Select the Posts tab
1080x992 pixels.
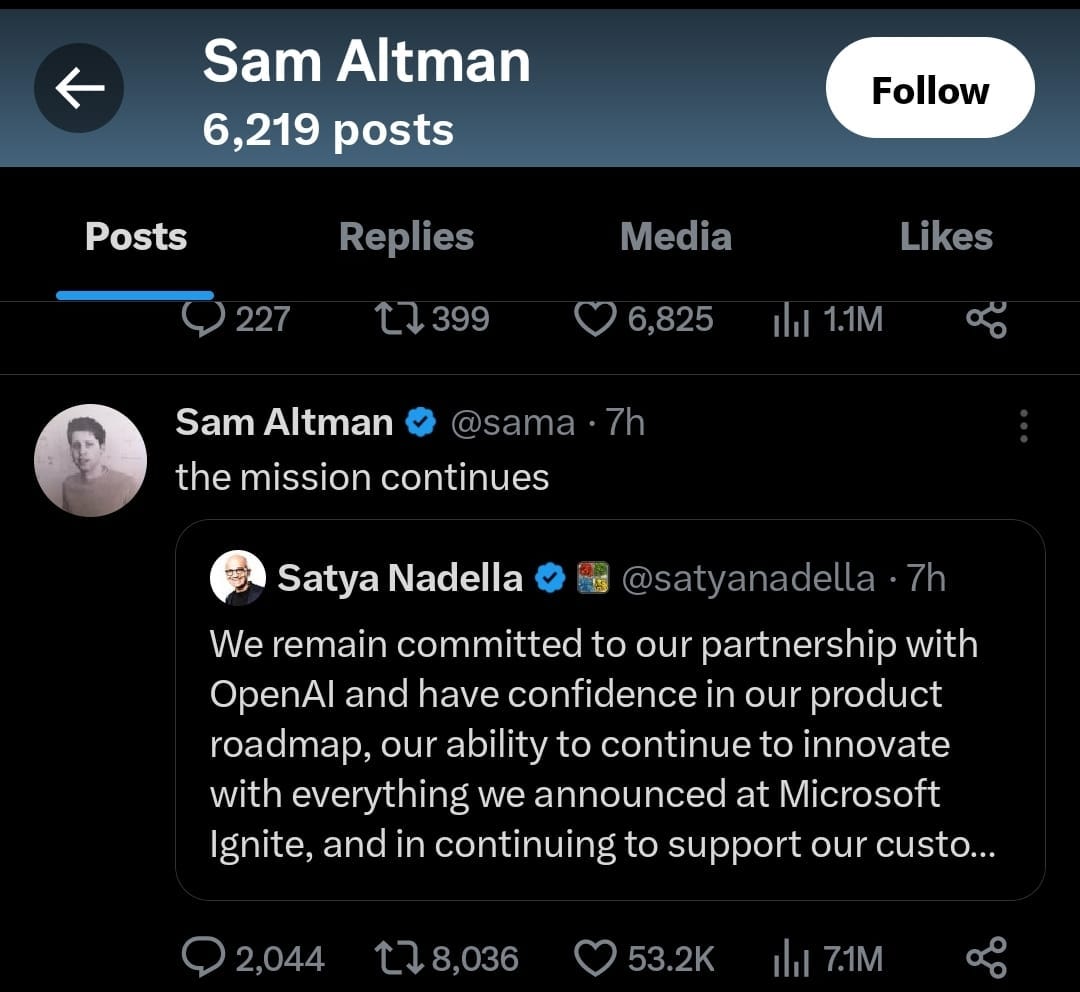coord(136,237)
